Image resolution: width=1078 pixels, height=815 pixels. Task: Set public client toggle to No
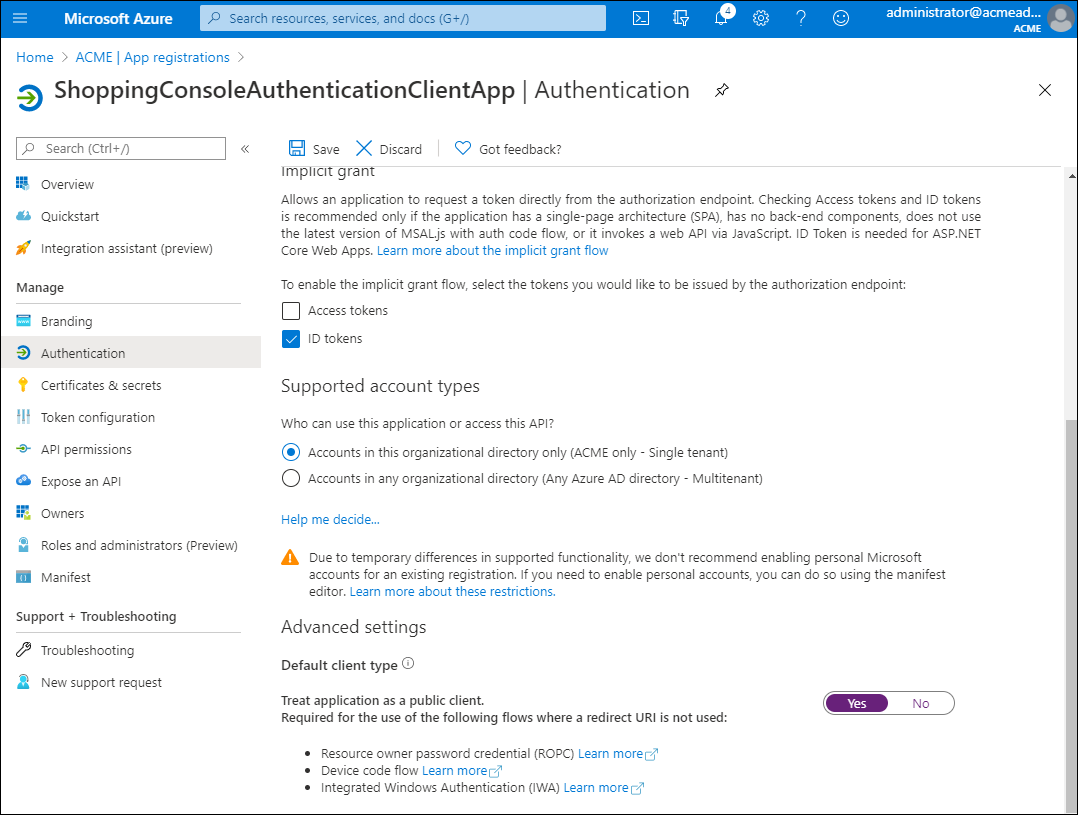click(920, 703)
